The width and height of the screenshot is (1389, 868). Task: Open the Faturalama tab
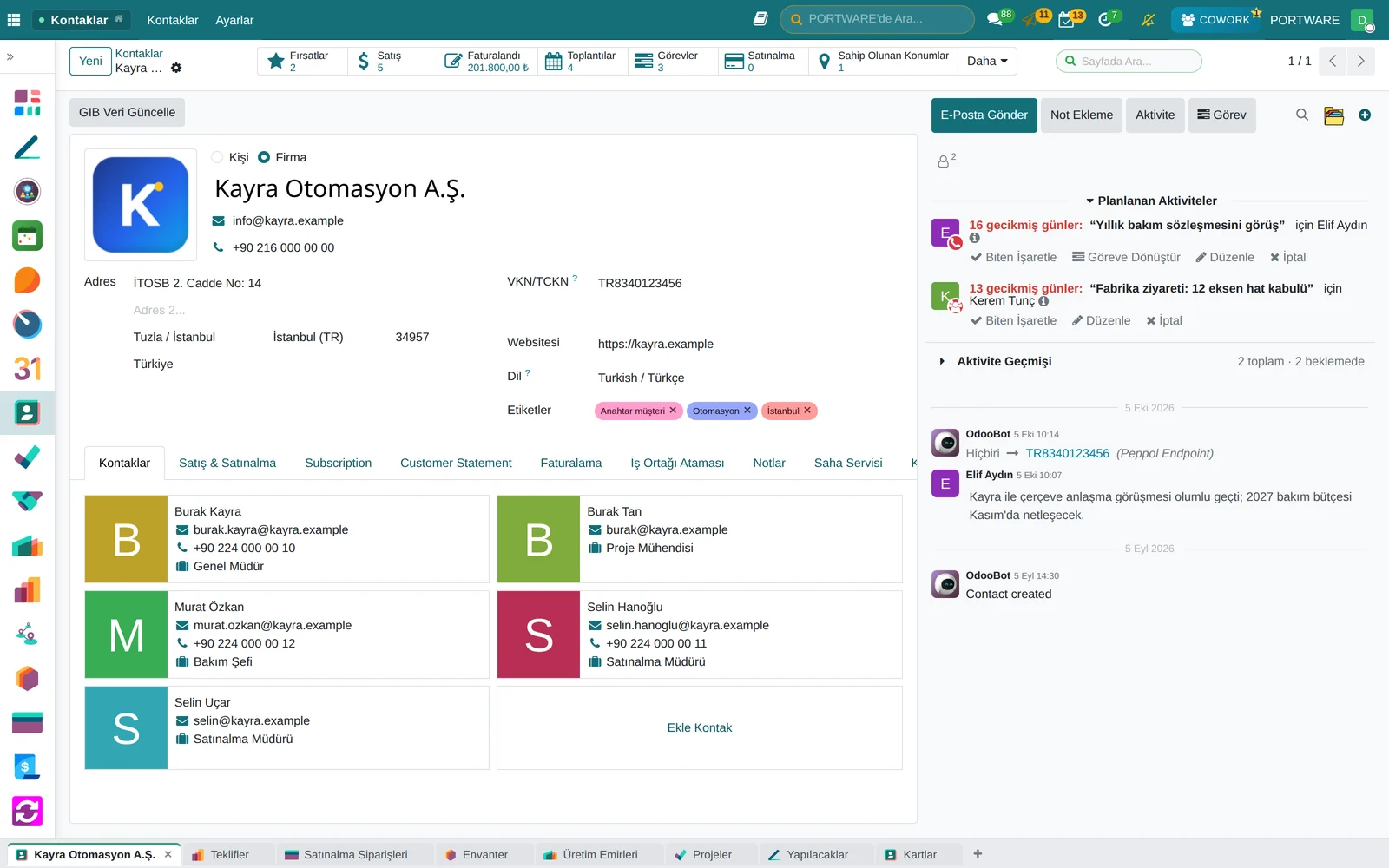pyautogui.click(x=571, y=463)
